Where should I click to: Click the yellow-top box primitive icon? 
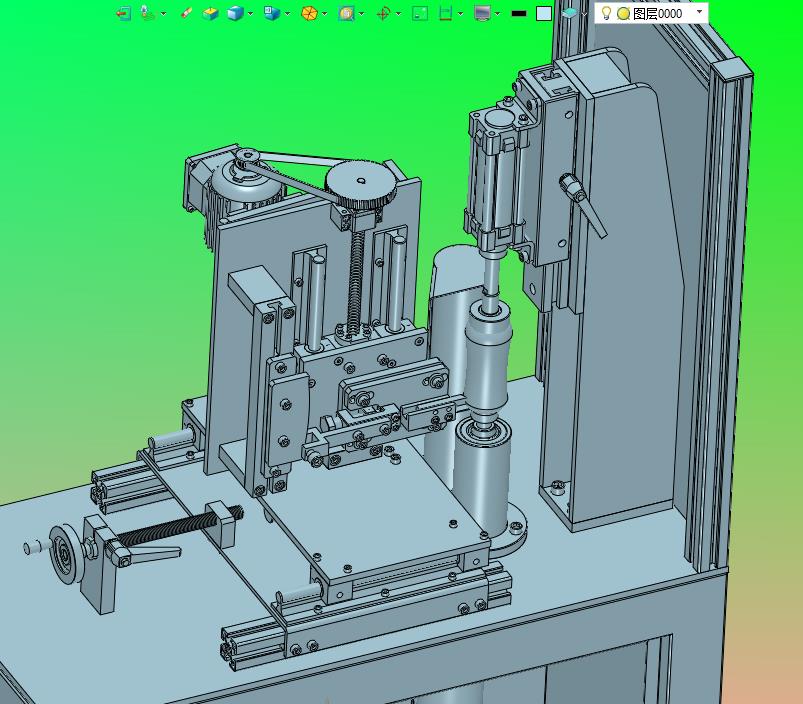coord(210,13)
